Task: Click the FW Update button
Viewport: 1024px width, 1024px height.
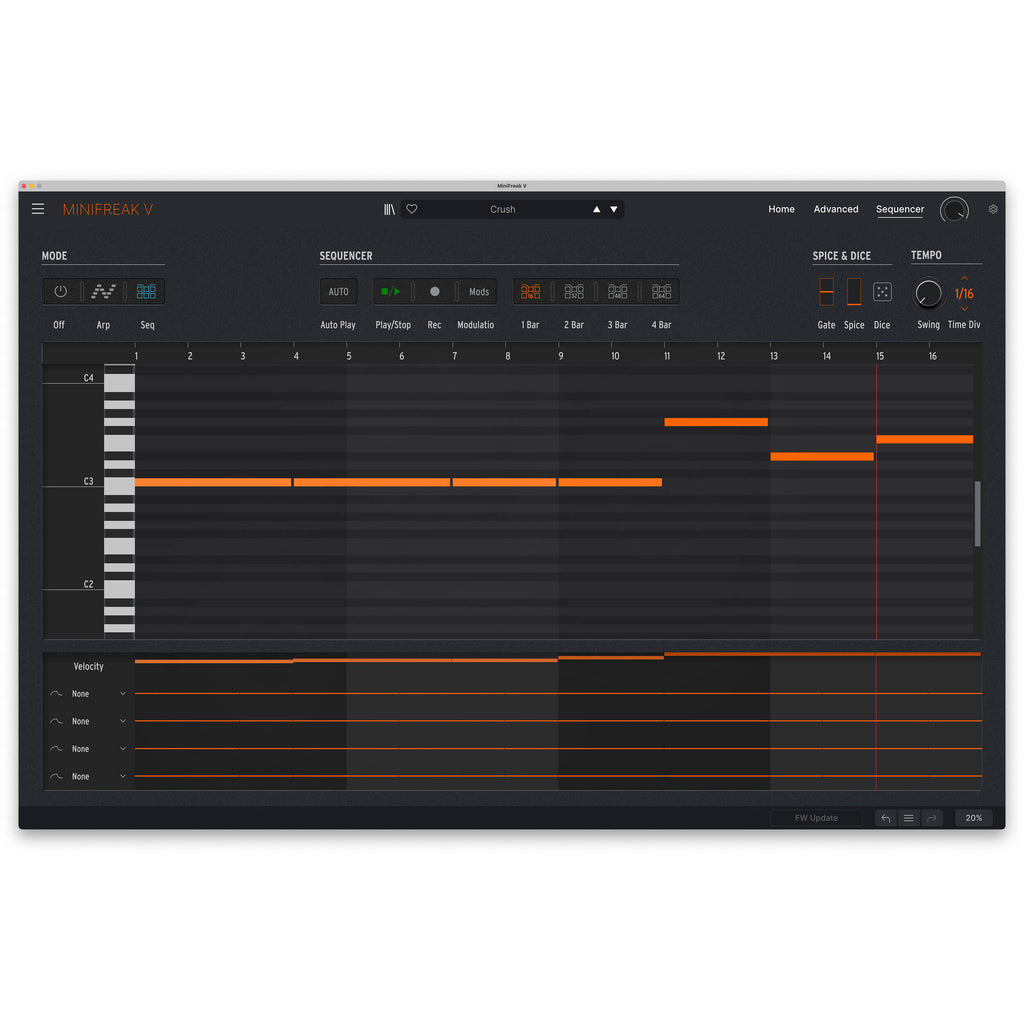Action: pos(816,818)
